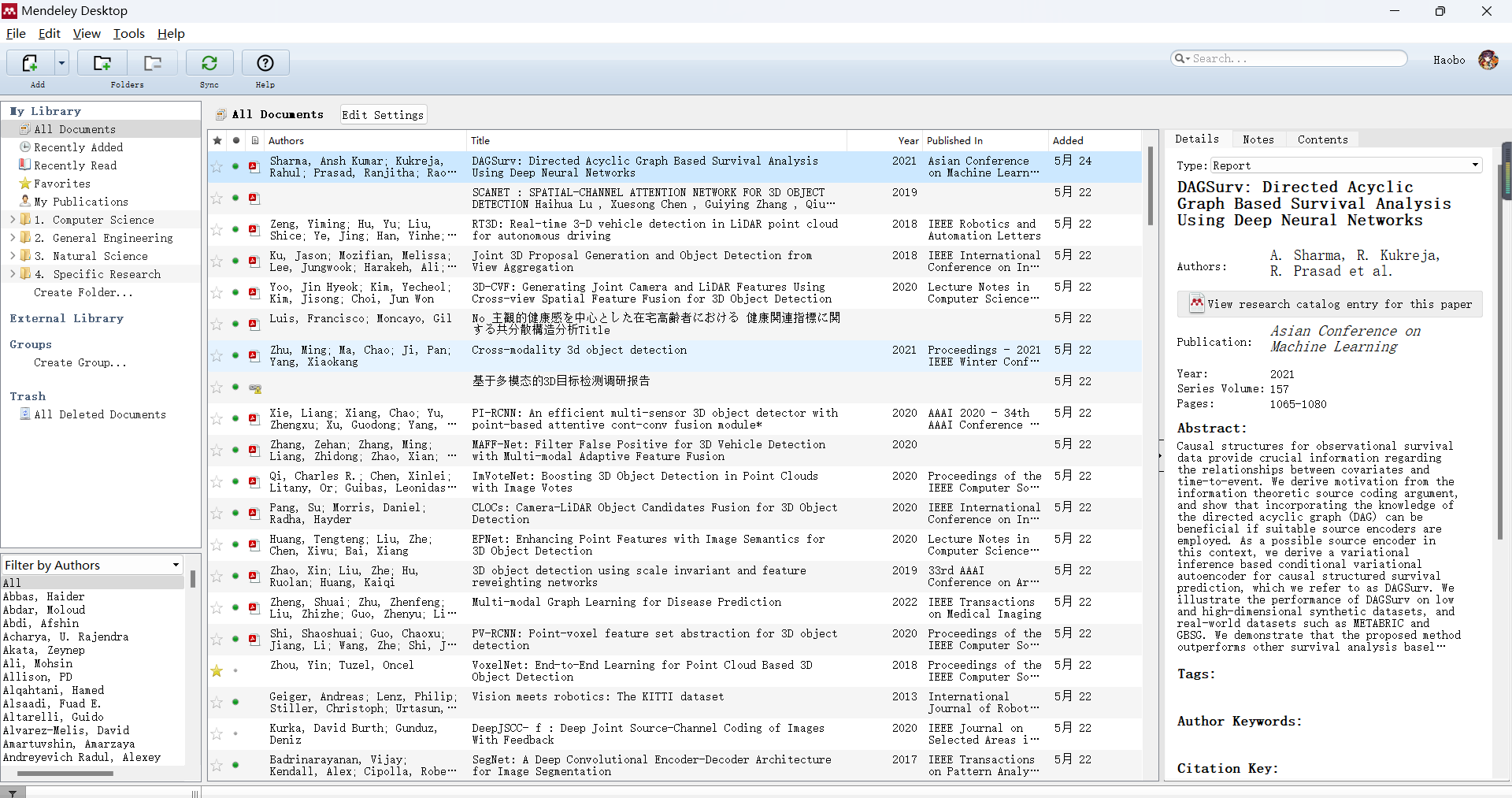Toggle read status of Vision meets robotics paper
Viewport: 1512px width, 798px height.
(x=235, y=702)
